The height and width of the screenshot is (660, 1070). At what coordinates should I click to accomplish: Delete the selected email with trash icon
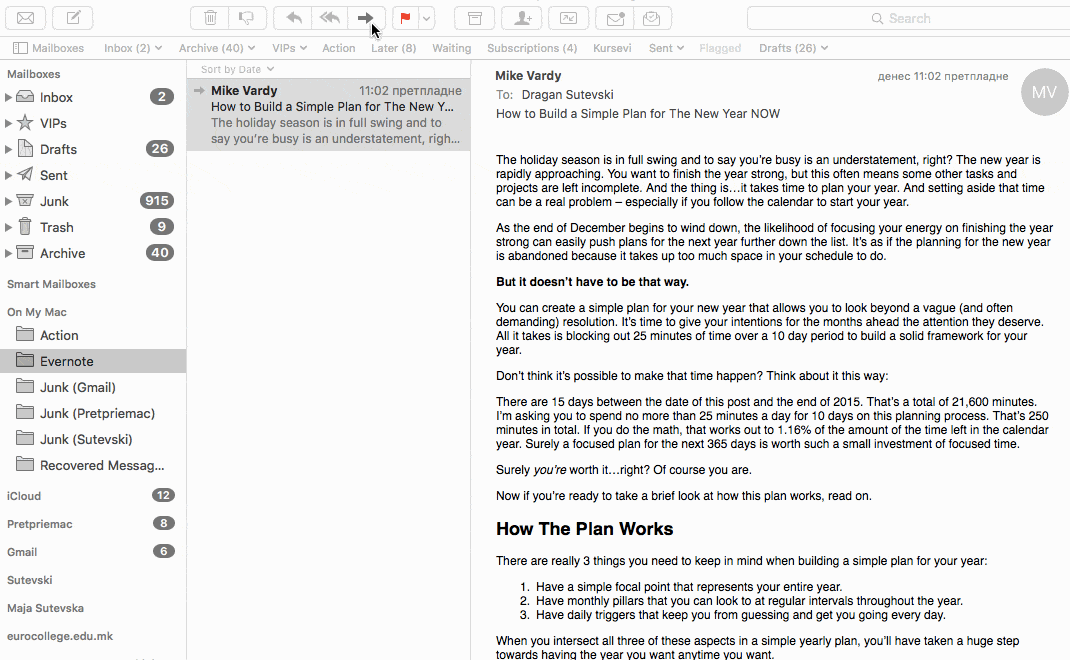[210, 18]
